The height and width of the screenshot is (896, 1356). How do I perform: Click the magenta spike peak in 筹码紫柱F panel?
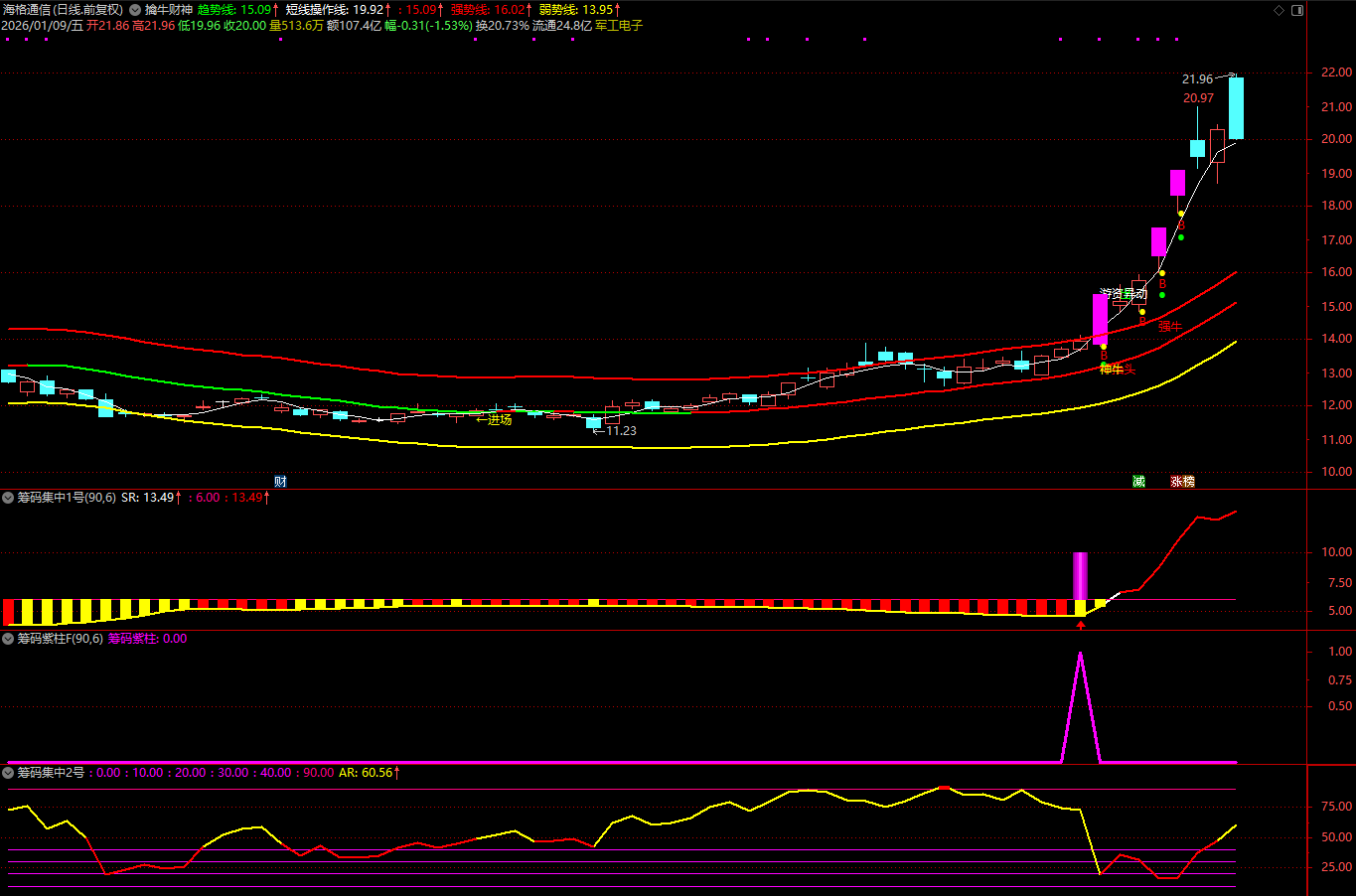tap(1080, 654)
